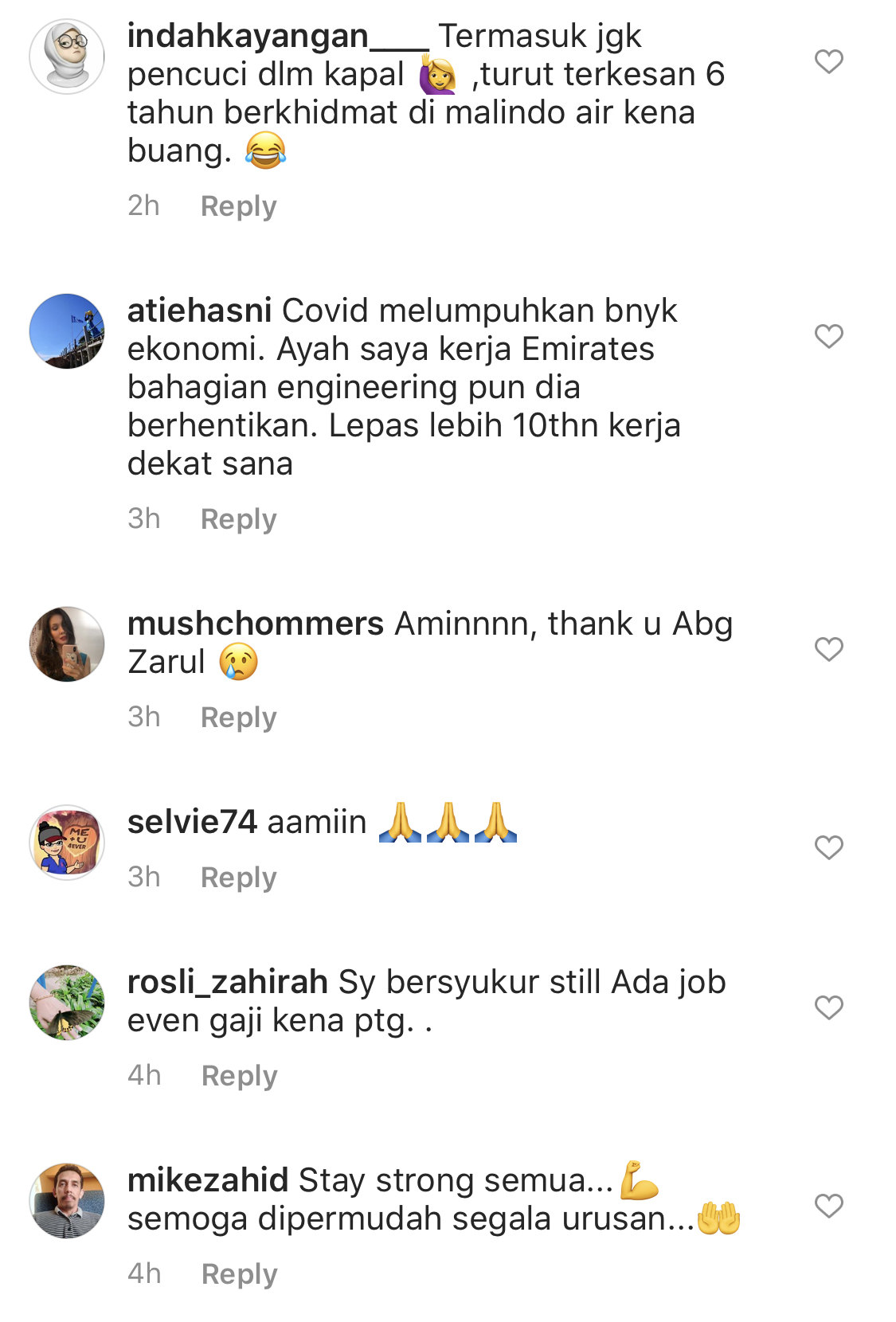This screenshot has width=896, height=1322.
Task: Open the atiehasni username link
Action: (200, 311)
